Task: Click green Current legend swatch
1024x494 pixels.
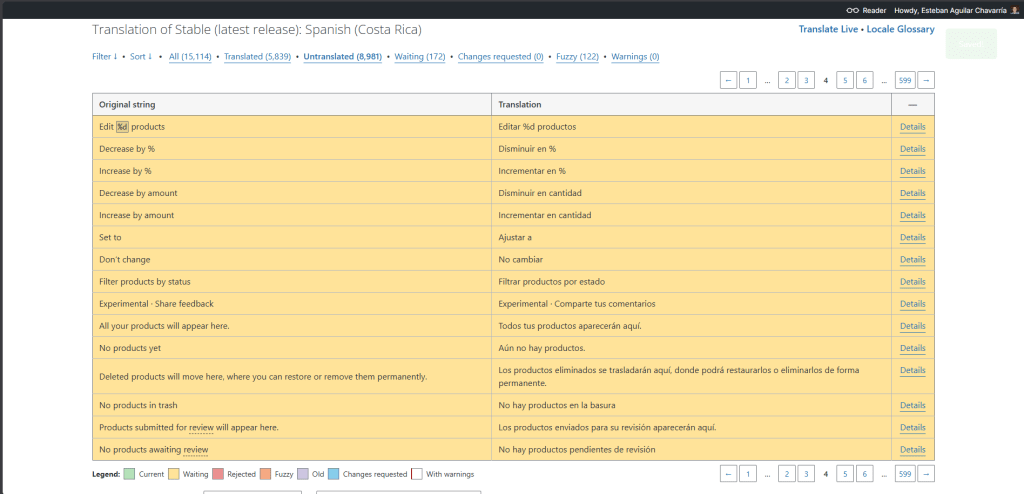Action: [129, 474]
